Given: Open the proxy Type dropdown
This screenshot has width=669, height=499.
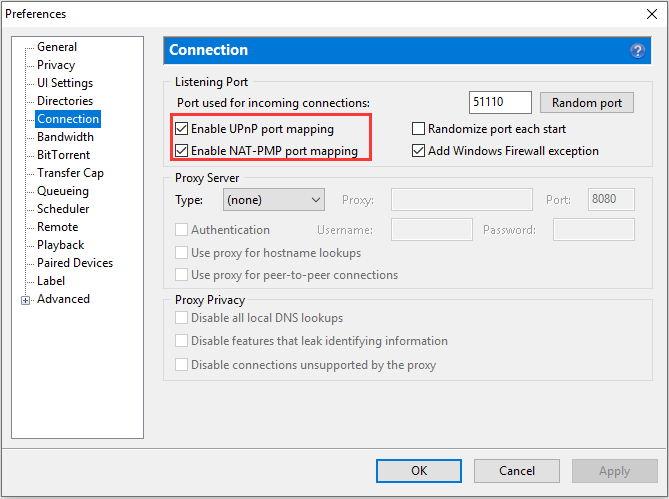Looking at the screenshot, I should click(x=273, y=200).
